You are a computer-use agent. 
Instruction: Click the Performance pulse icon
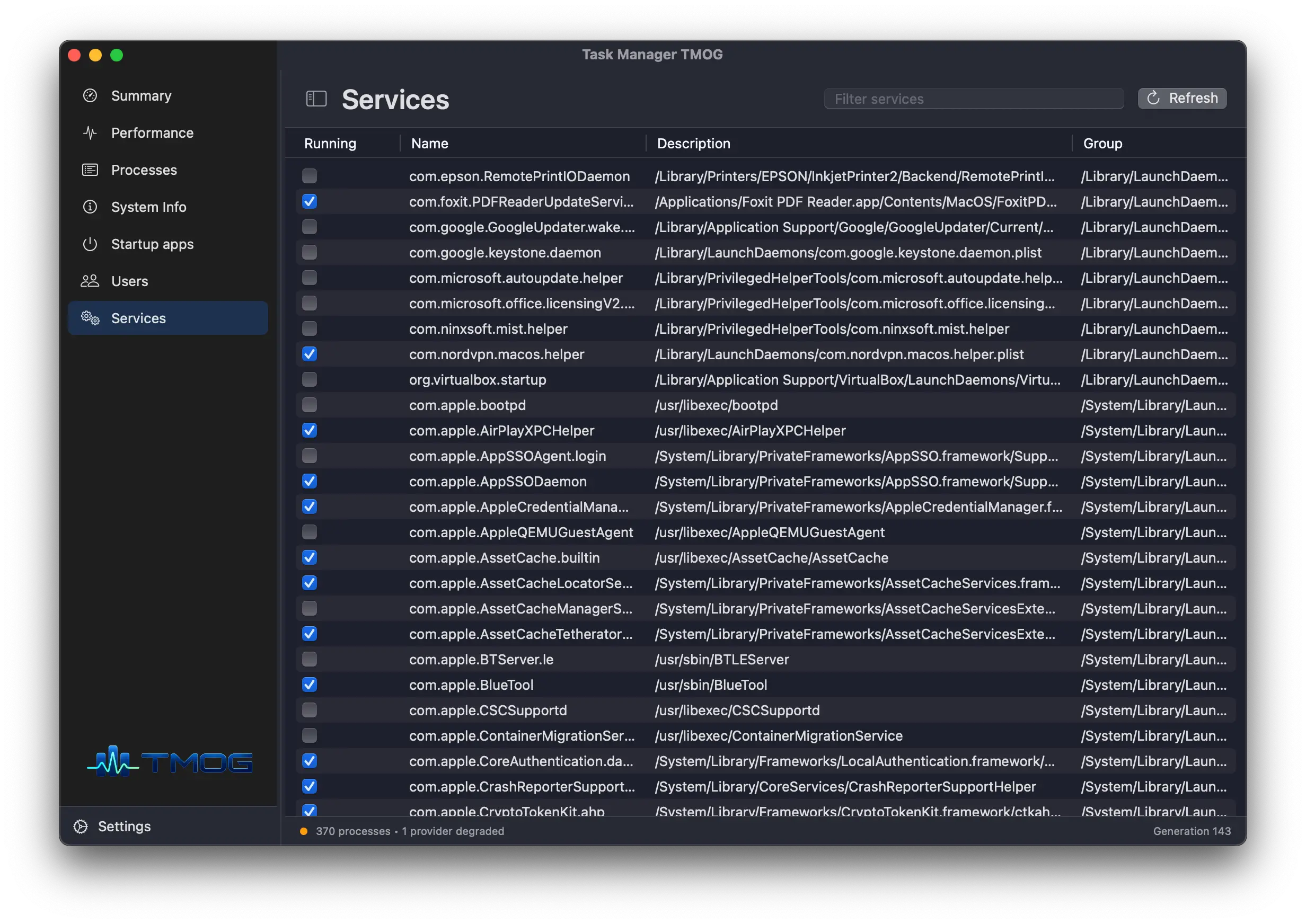(90, 132)
